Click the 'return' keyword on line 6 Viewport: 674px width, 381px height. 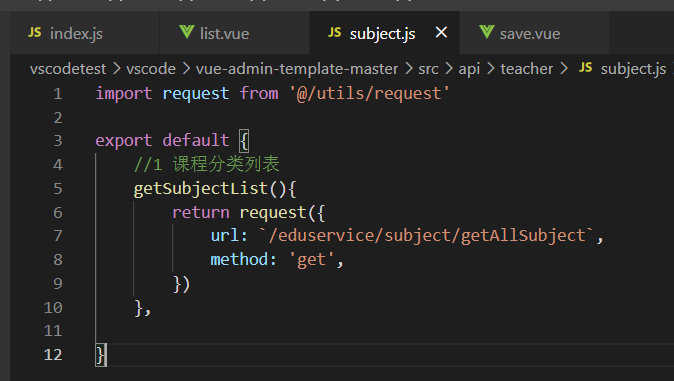pyautogui.click(x=200, y=212)
